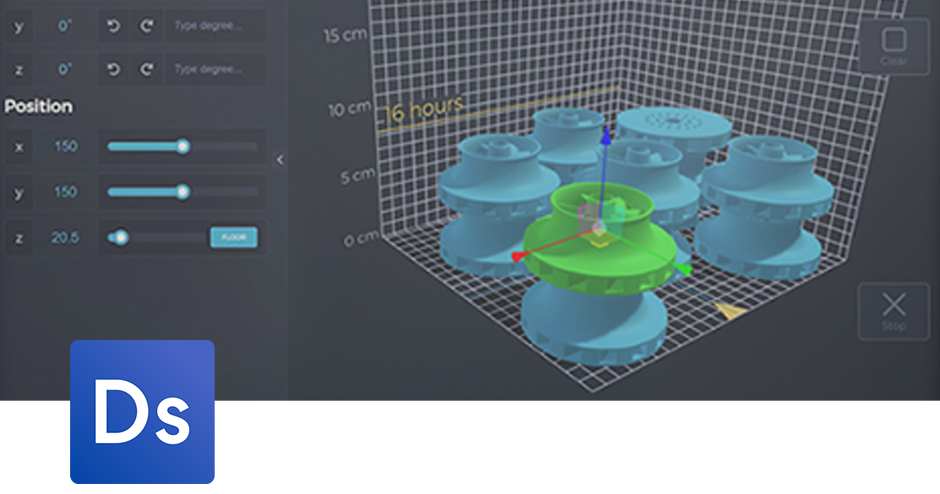Click the Z rotation counter-clockwise arrow
Screen dimensions: 940x494
tap(113, 69)
